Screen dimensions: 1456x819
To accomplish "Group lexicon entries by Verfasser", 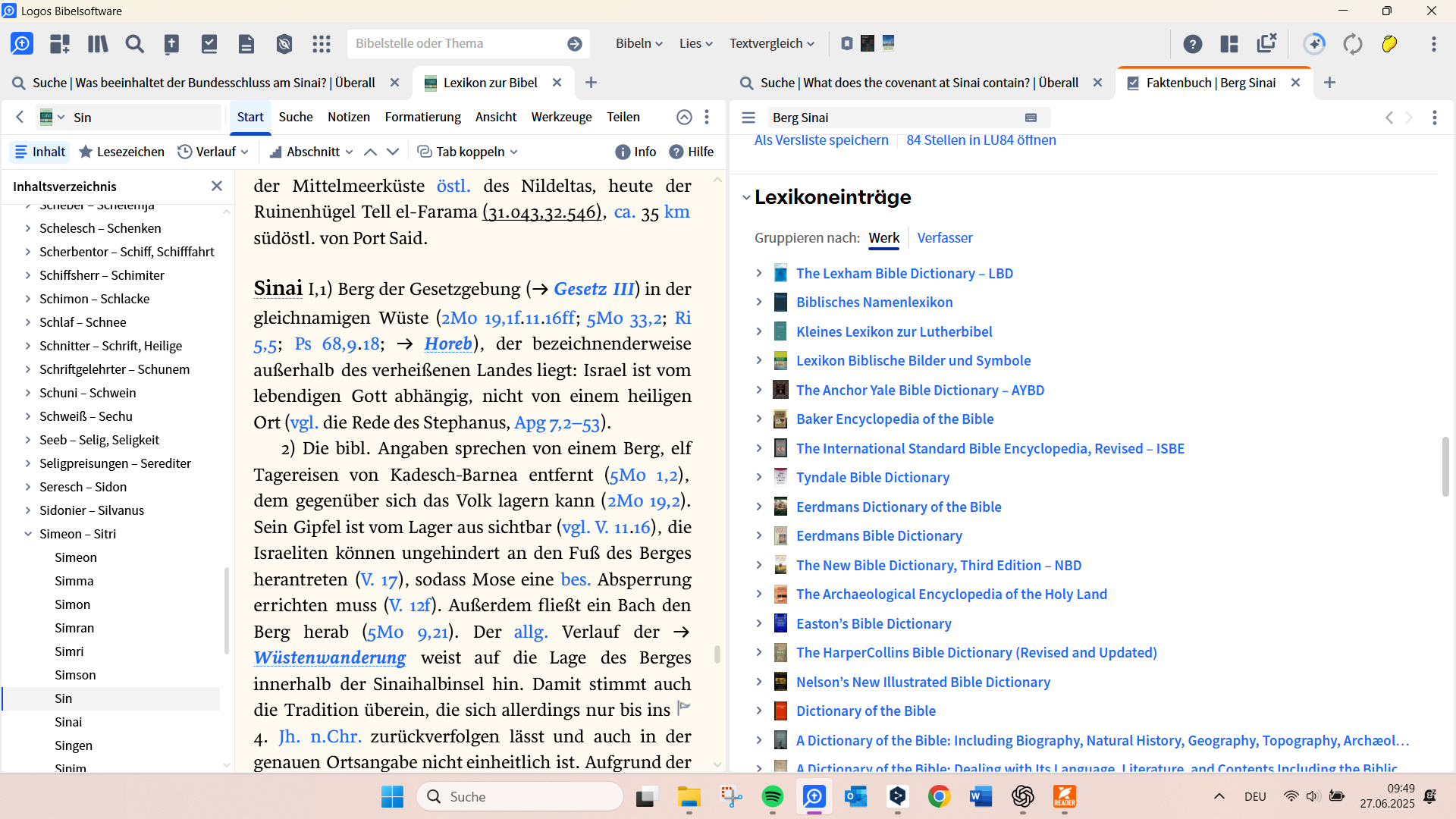I will [x=945, y=238].
